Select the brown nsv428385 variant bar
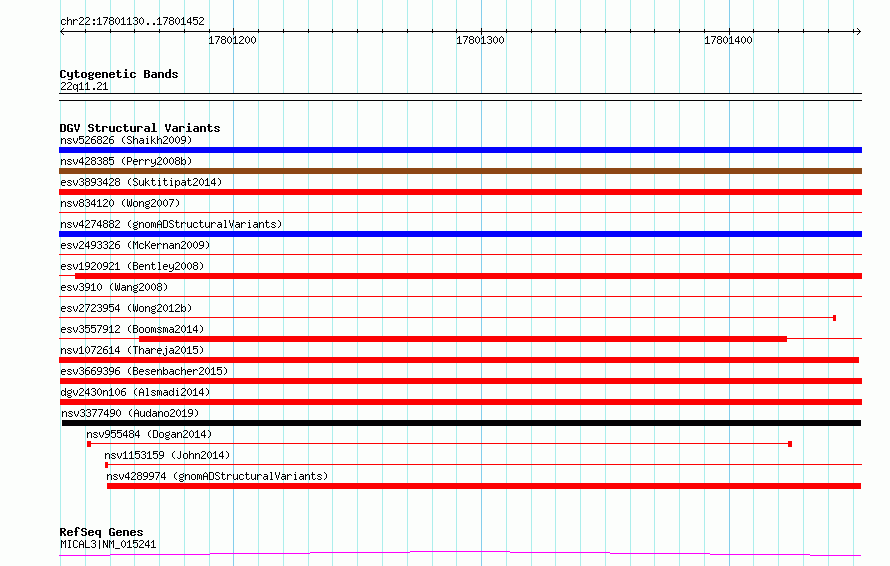The width and height of the screenshot is (890, 566). (x=460, y=171)
